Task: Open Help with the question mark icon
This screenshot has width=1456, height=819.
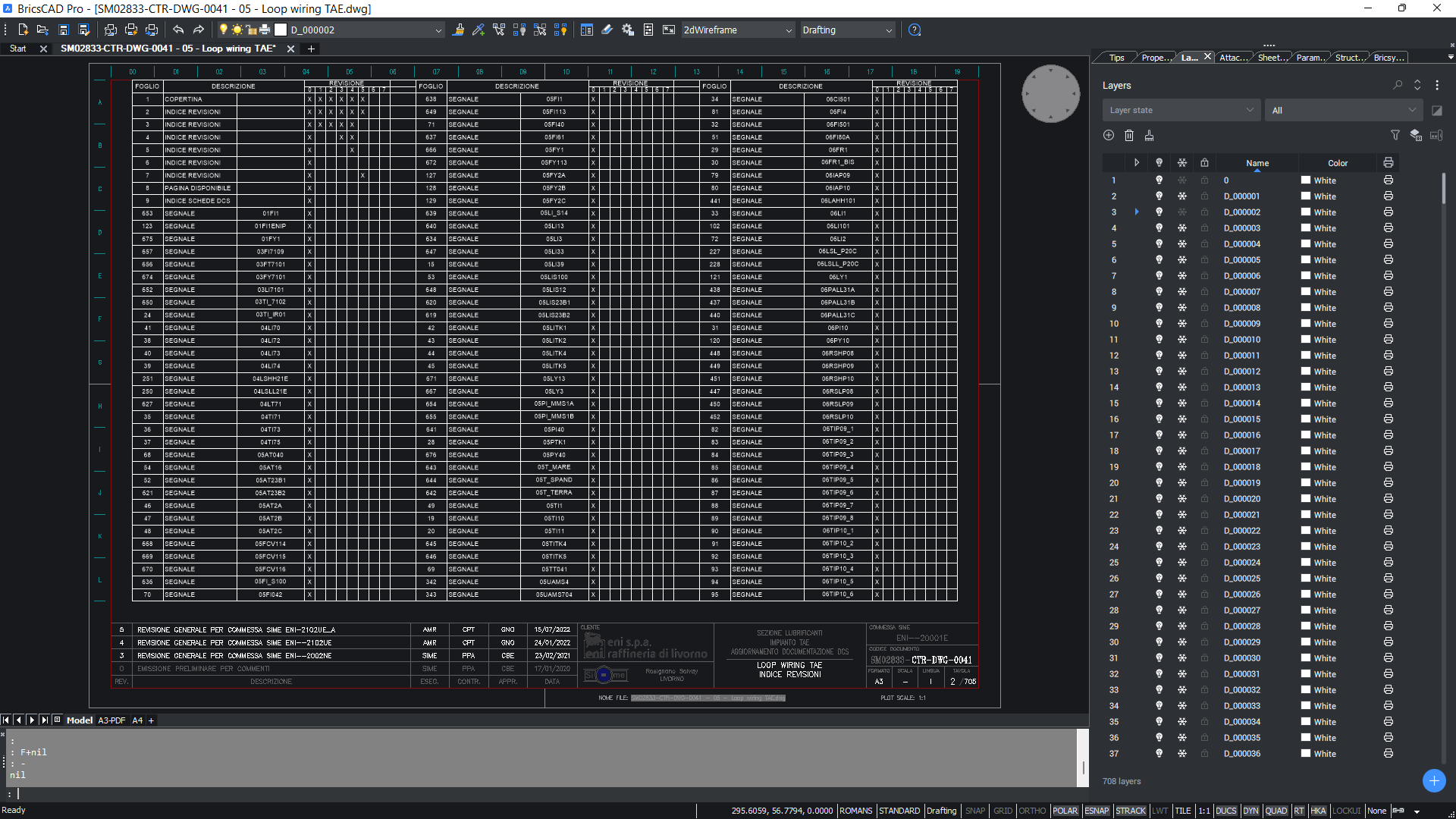Action: [915, 30]
